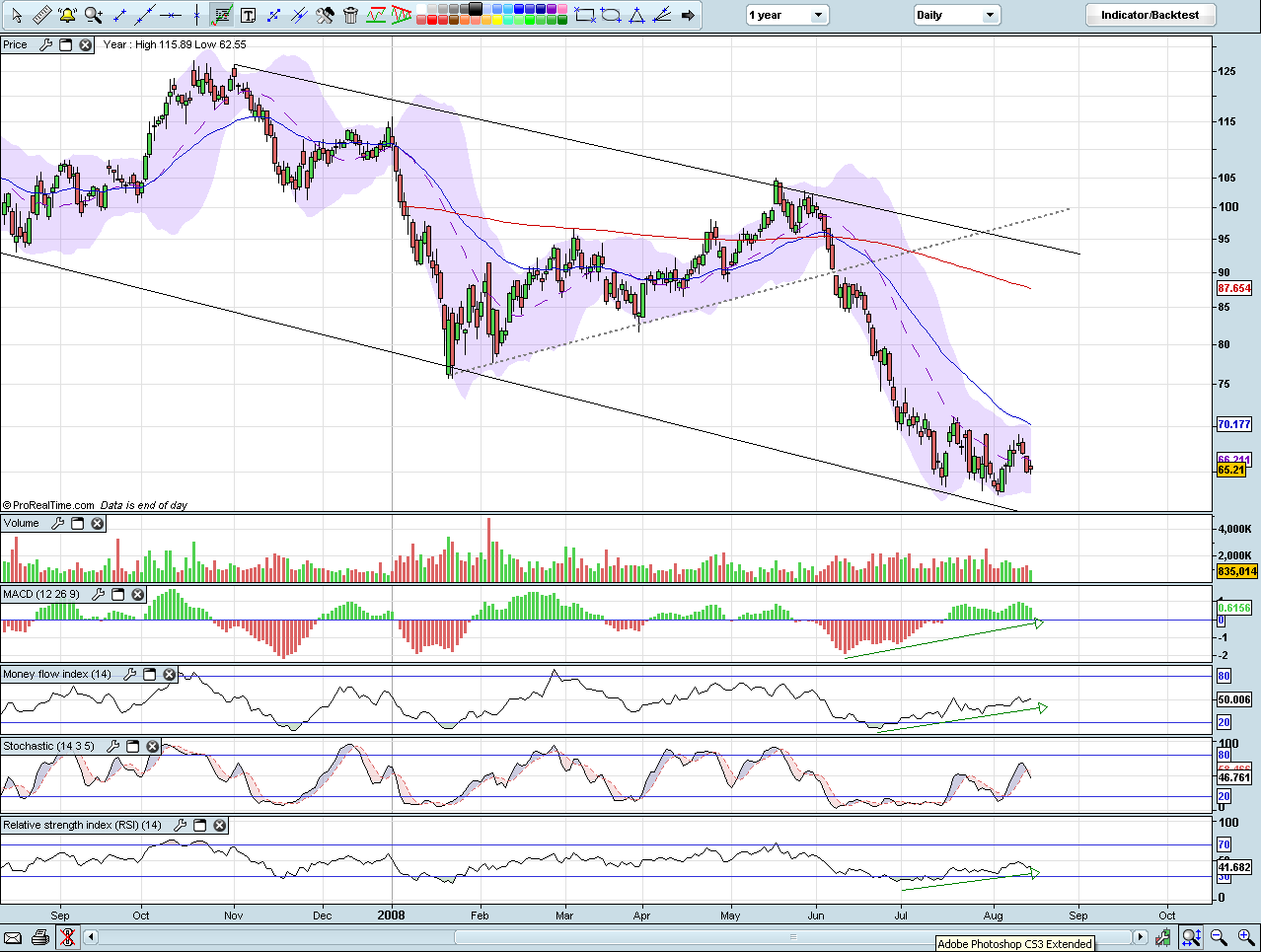Choose the rectangle drawing tool
This screenshot has height=952, width=1261.
[x=585, y=15]
